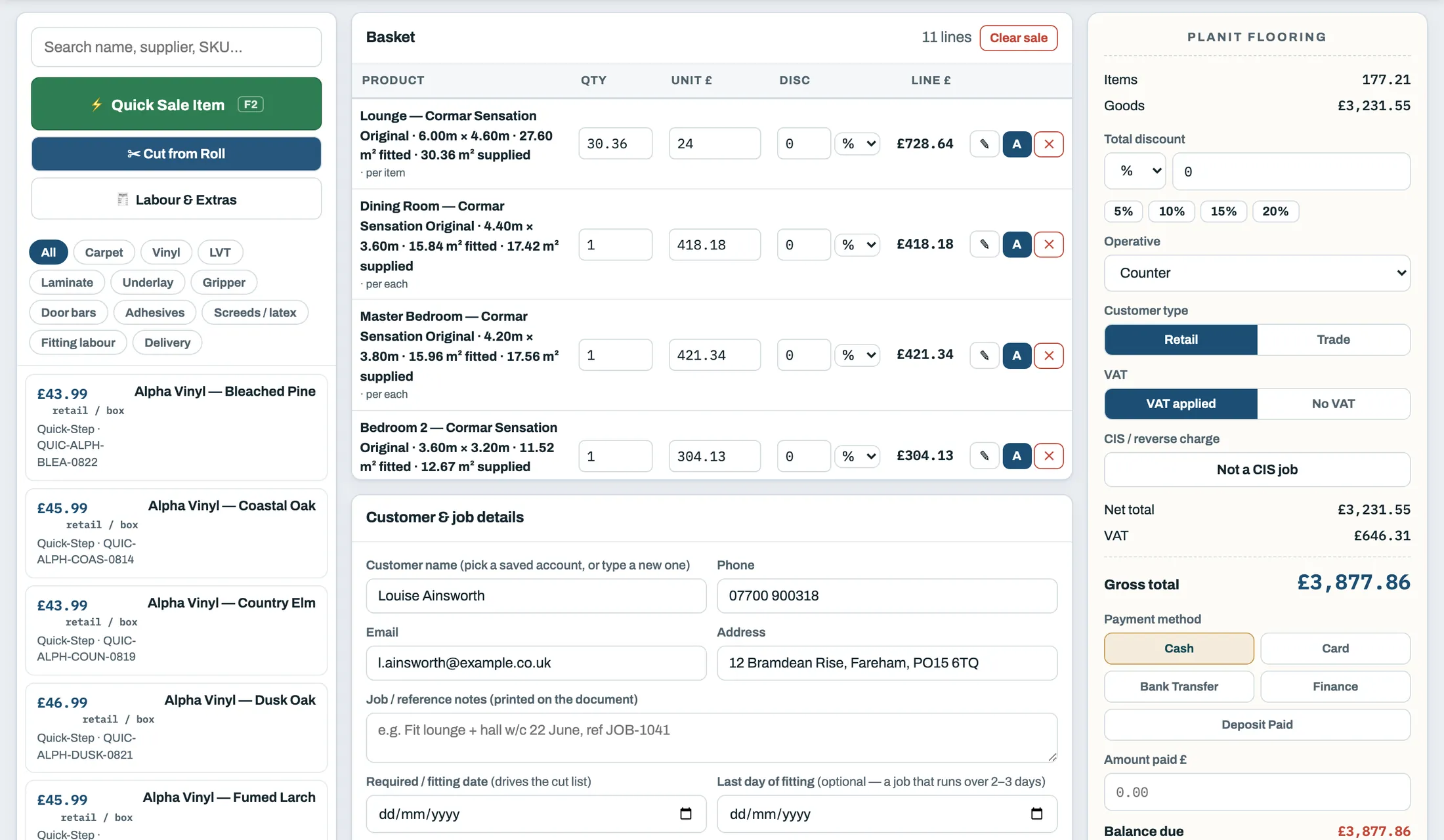
Task: Choose Cash payment method
Action: click(x=1179, y=648)
